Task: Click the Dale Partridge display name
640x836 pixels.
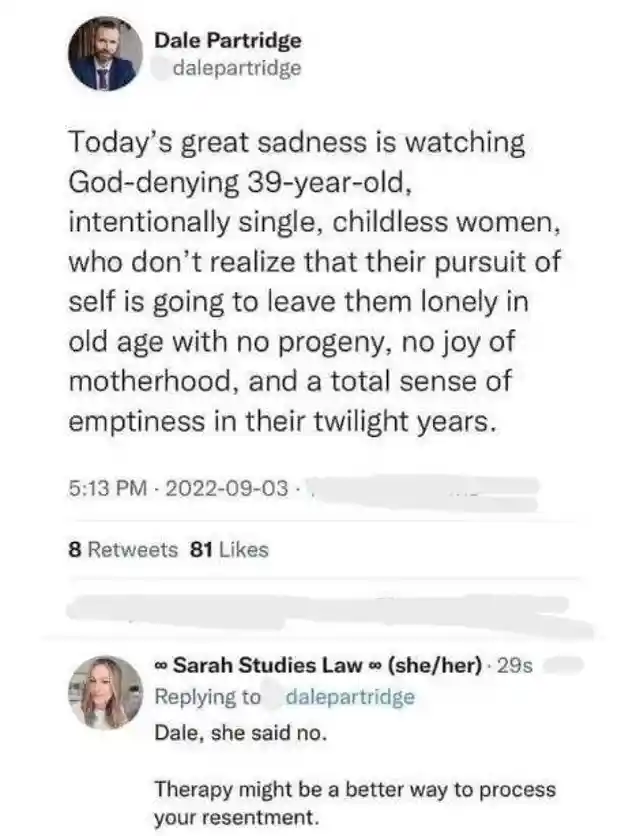Action: click(228, 41)
